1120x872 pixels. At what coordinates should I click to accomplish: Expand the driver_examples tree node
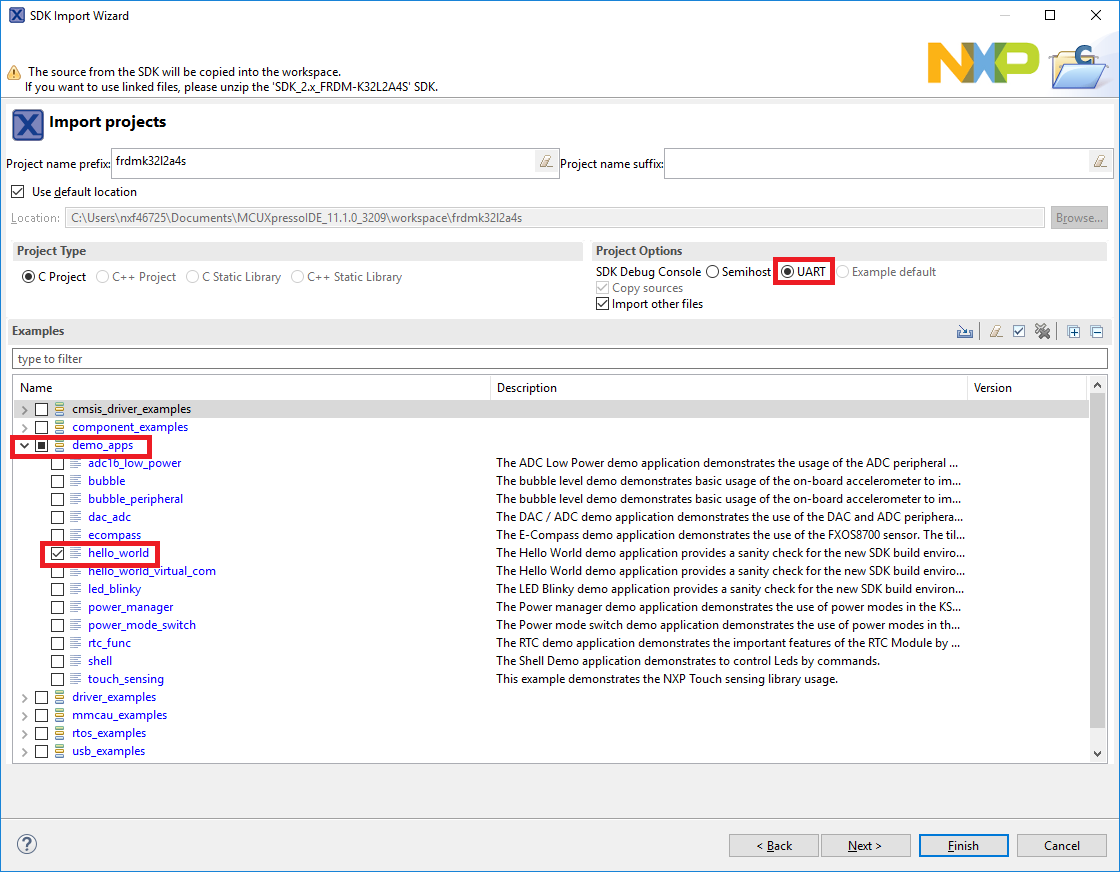coord(24,697)
